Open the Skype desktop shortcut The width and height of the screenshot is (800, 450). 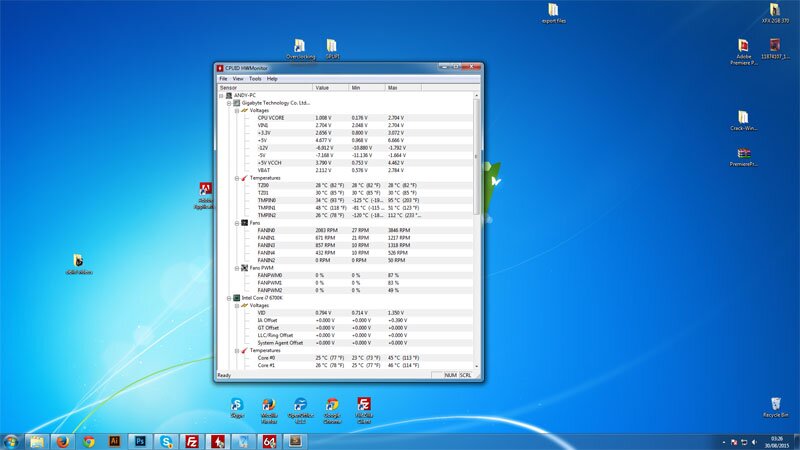(237, 408)
